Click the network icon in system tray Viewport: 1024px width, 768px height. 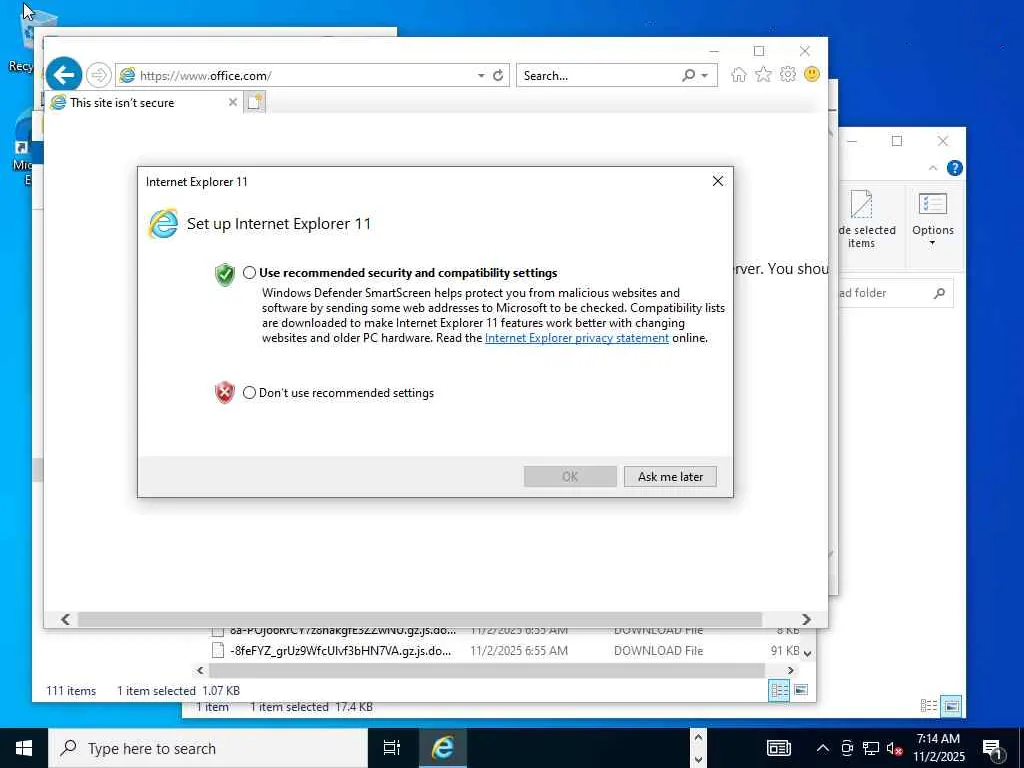pyautogui.click(x=871, y=748)
